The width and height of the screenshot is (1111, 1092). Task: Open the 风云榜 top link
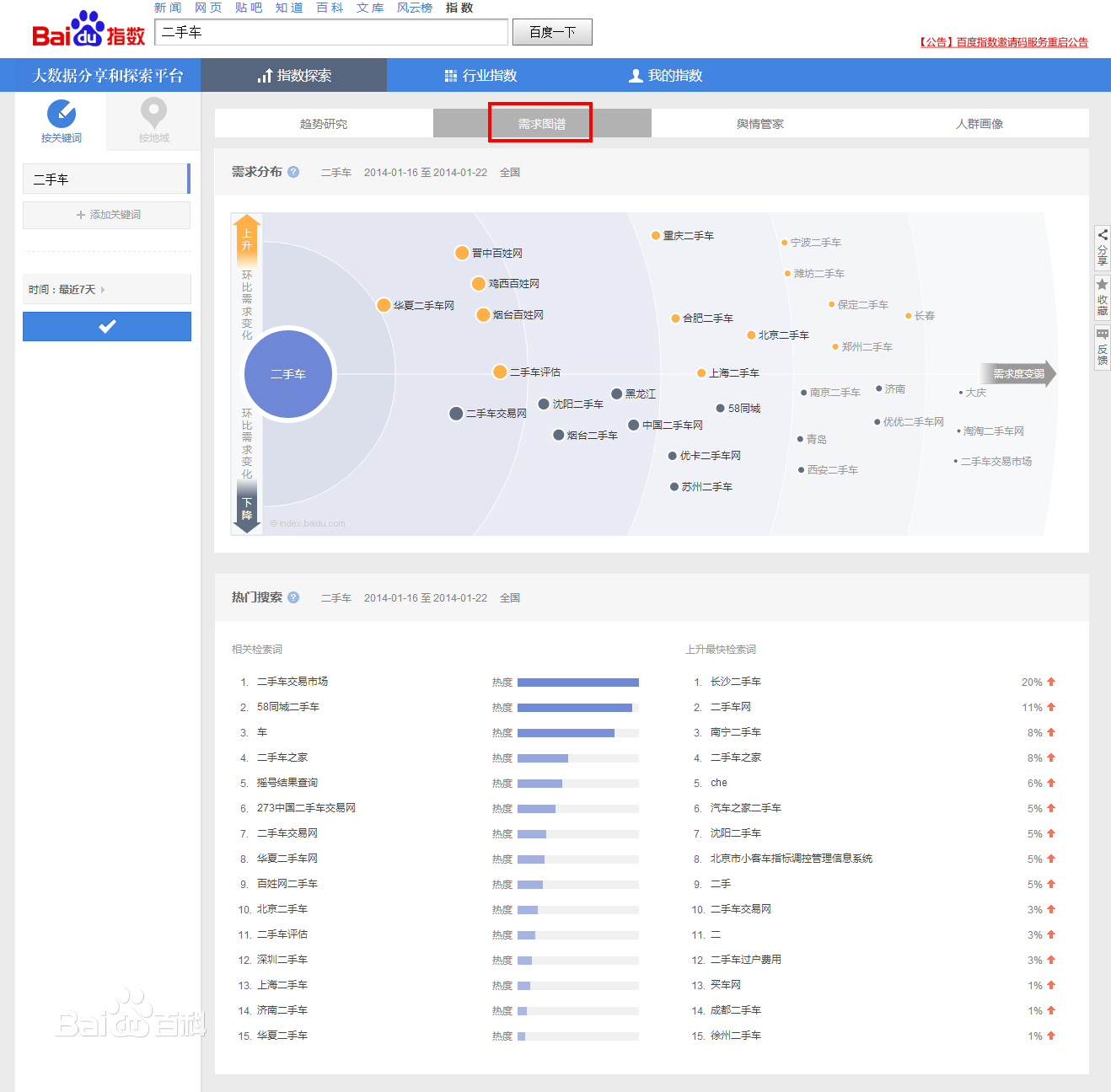click(415, 8)
